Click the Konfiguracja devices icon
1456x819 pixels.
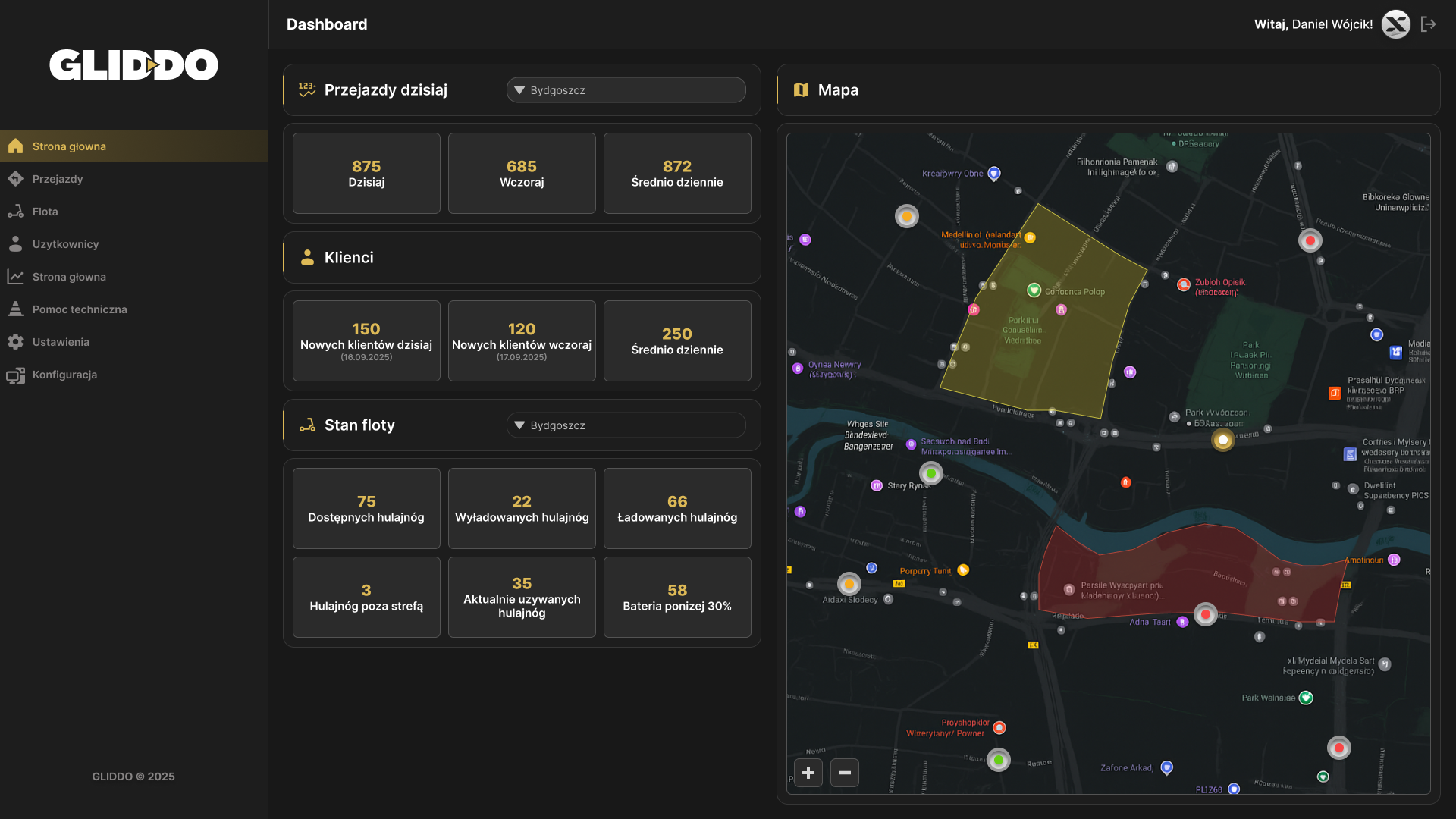pos(15,375)
